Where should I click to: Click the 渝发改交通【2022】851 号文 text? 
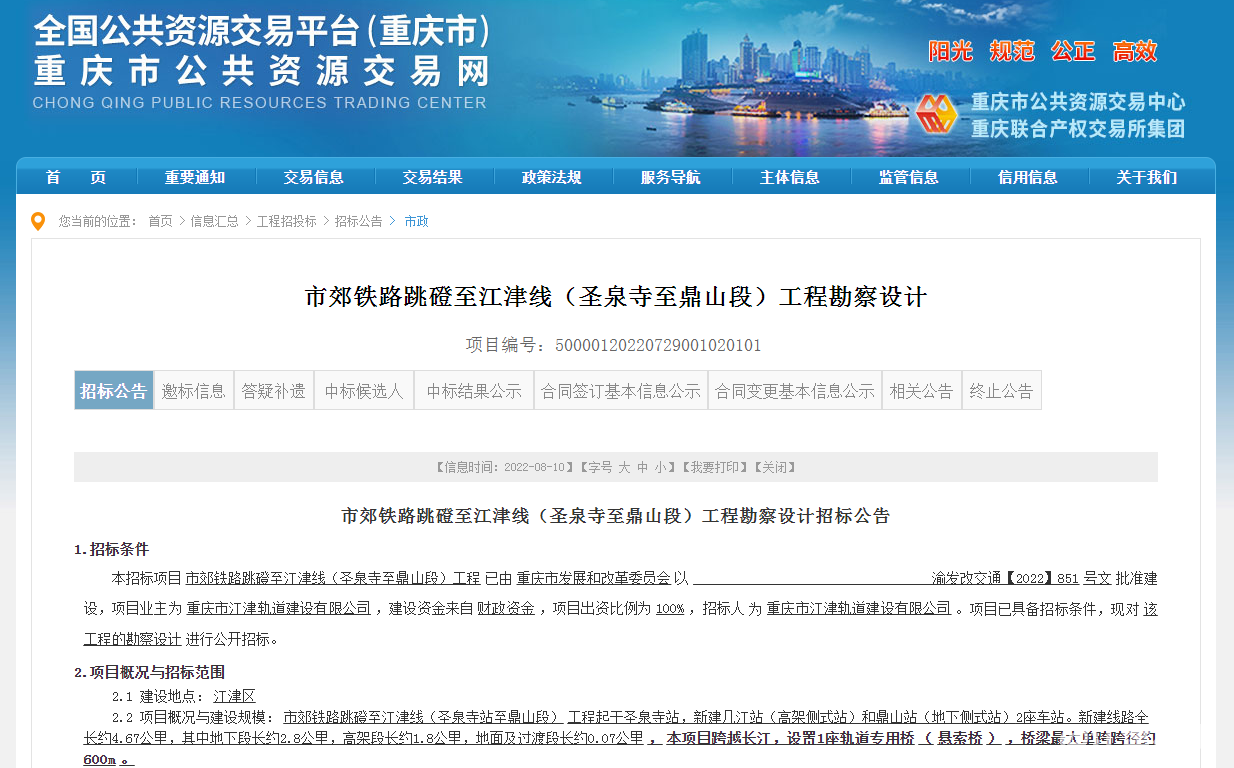pyautogui.click(x=1021, y=578)
